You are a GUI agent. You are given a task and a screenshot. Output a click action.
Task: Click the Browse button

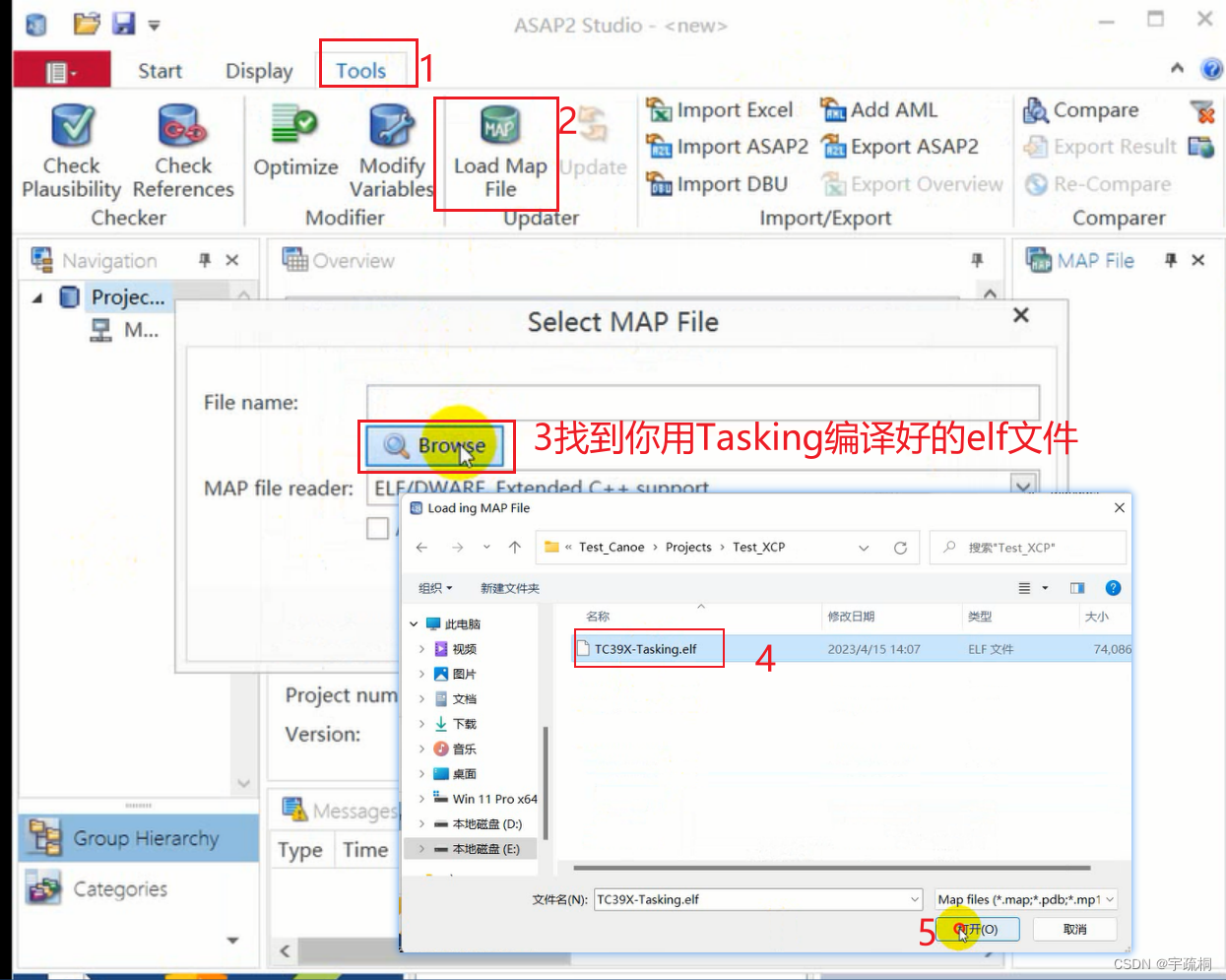434,445
